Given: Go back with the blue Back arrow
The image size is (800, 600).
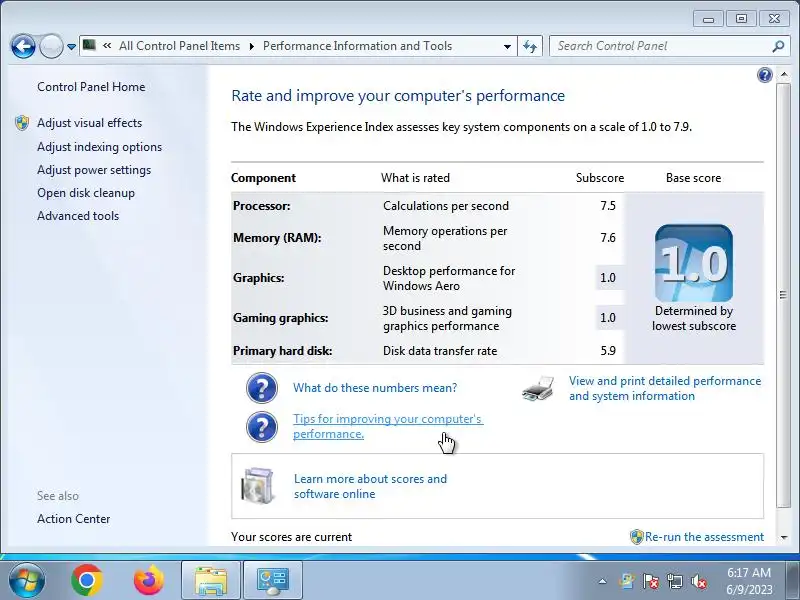Looking at the screenshot, I should (23, 46).
